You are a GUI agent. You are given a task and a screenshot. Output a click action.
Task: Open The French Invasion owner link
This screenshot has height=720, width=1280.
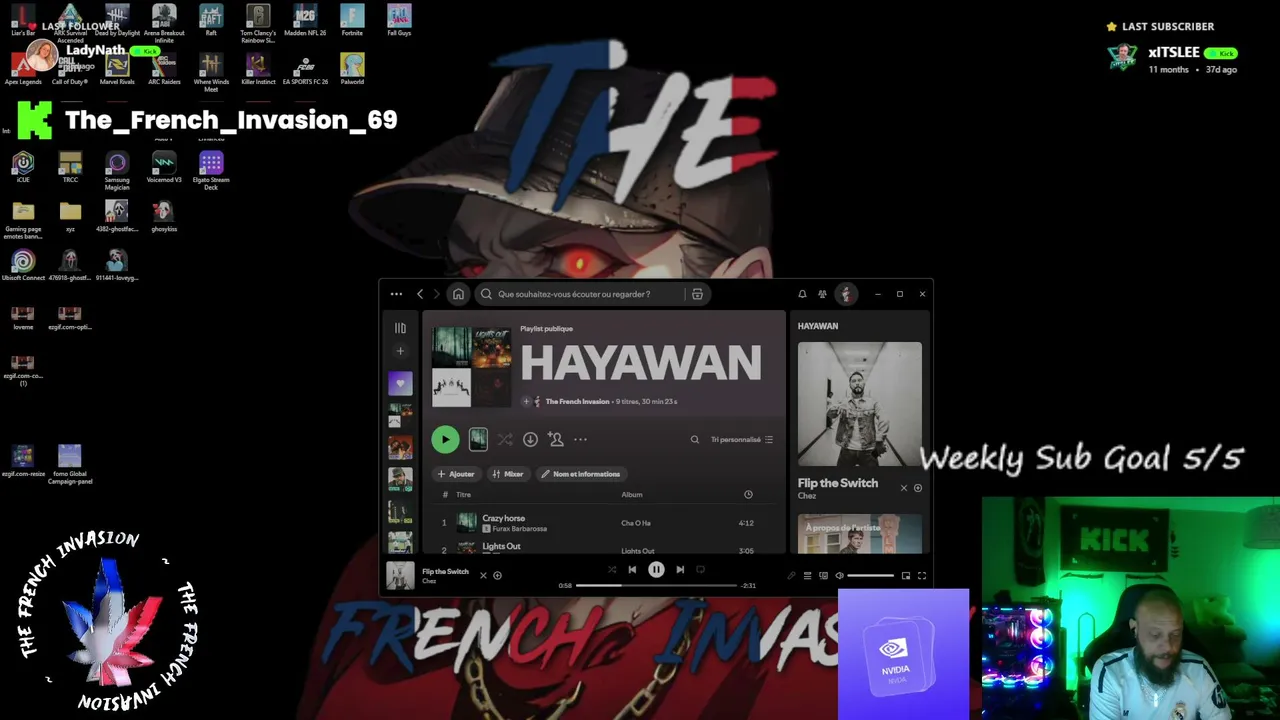point(577,401)
